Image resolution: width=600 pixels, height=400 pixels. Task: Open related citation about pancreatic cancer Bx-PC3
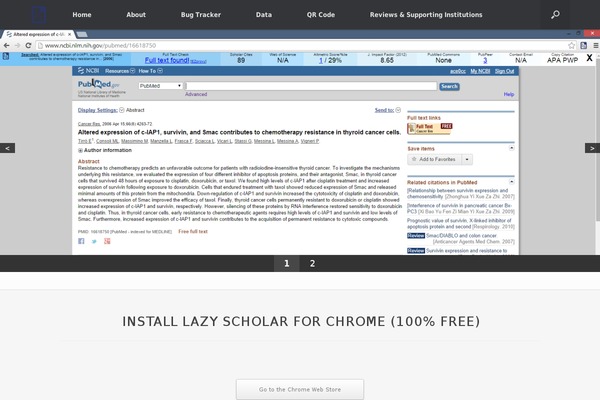point(460,208)
